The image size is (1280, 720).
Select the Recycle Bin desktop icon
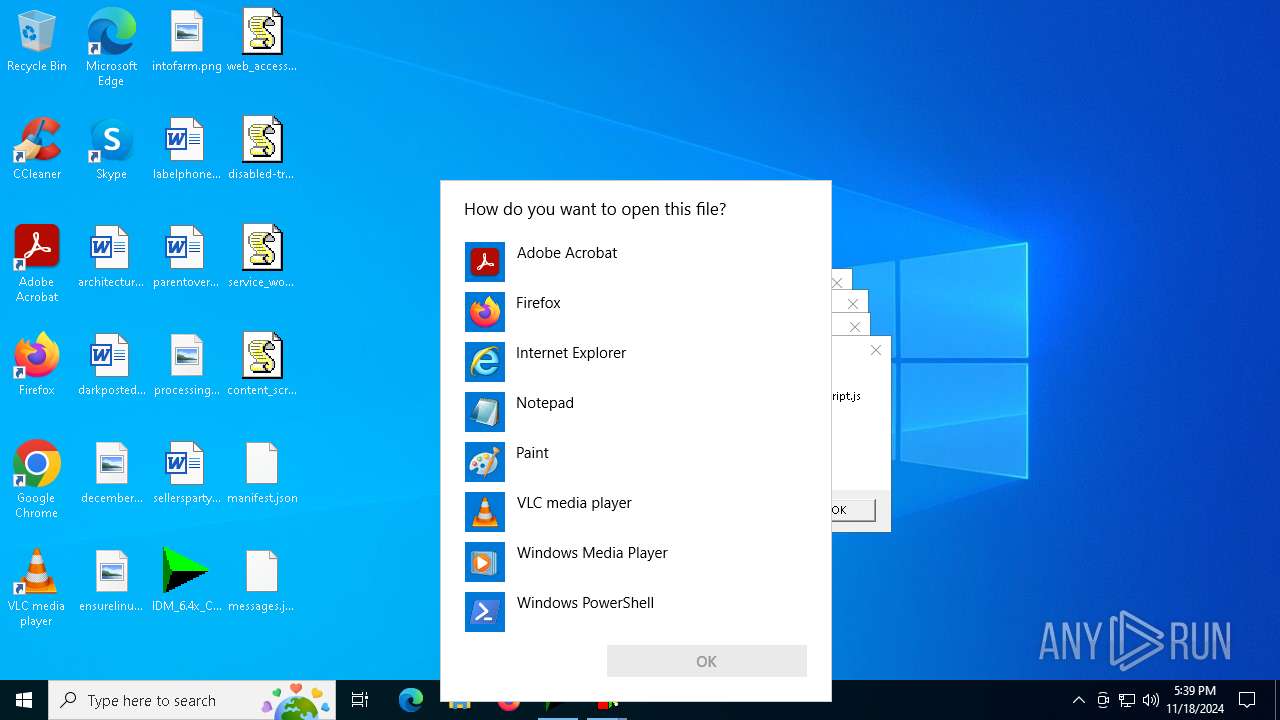click(x=37, y=42)
